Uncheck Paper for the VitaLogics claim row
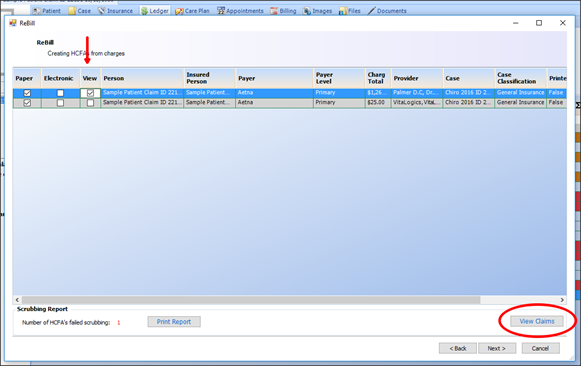The height and width of the screenshot is (366, 581). coord(27,103)
